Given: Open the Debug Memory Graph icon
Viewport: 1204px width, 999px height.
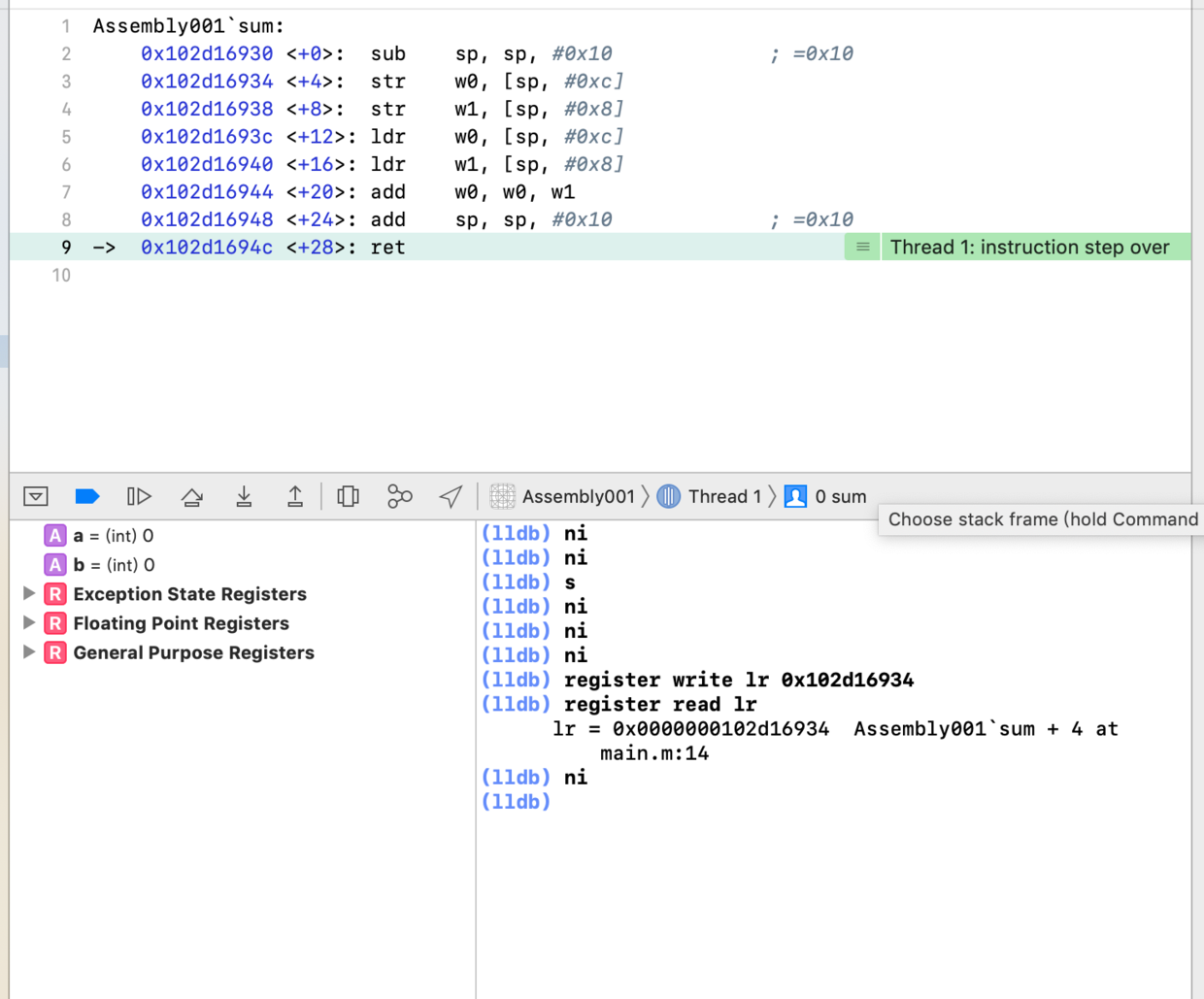Looking at the screenshot, I should coord(399,496).
